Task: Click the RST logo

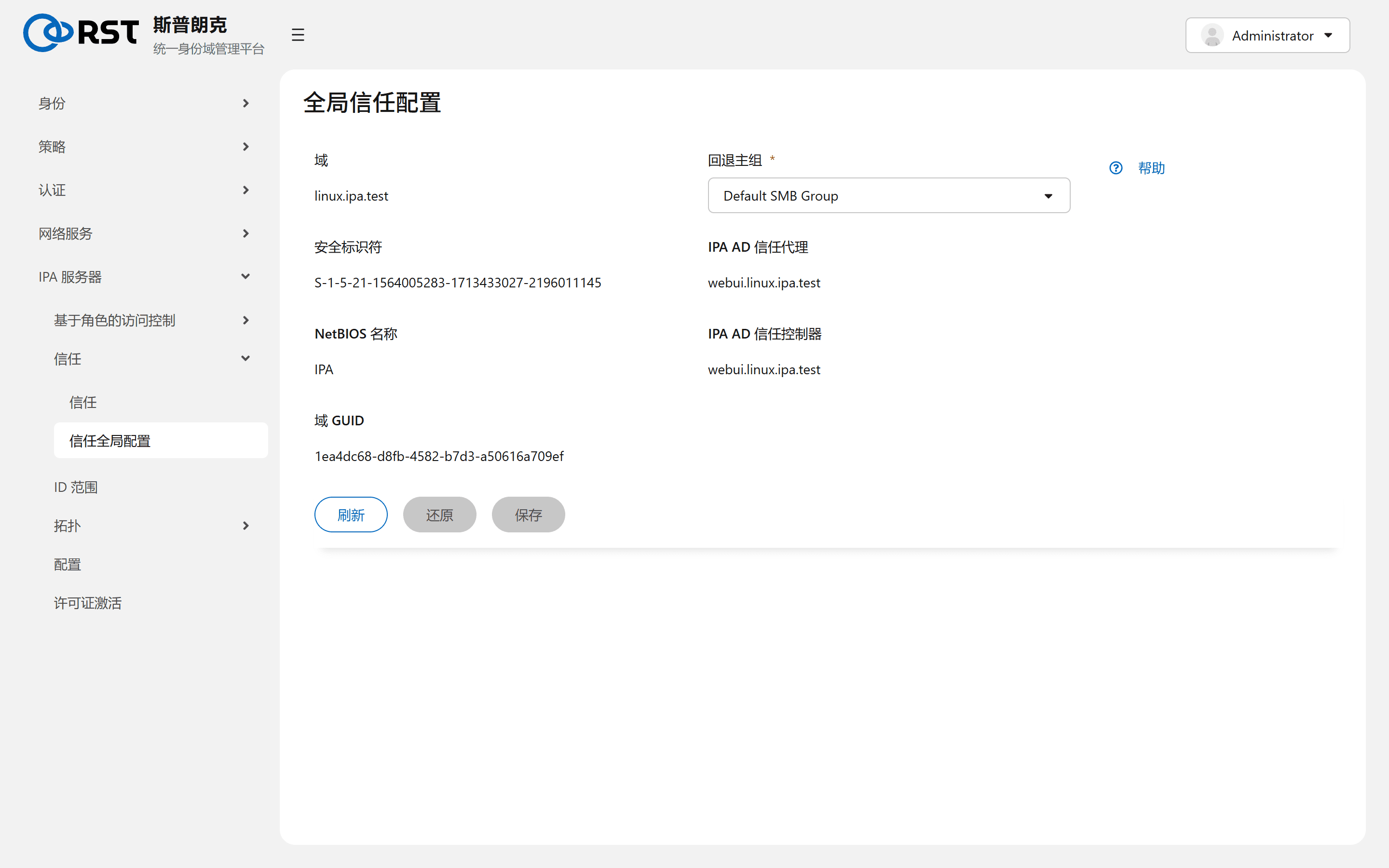Action: click(81, 33)
